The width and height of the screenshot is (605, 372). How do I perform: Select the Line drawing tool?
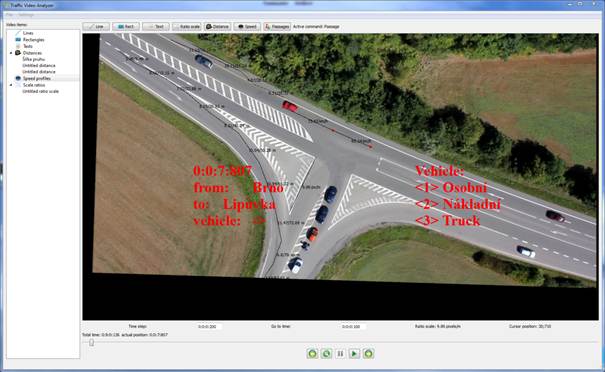96,27
